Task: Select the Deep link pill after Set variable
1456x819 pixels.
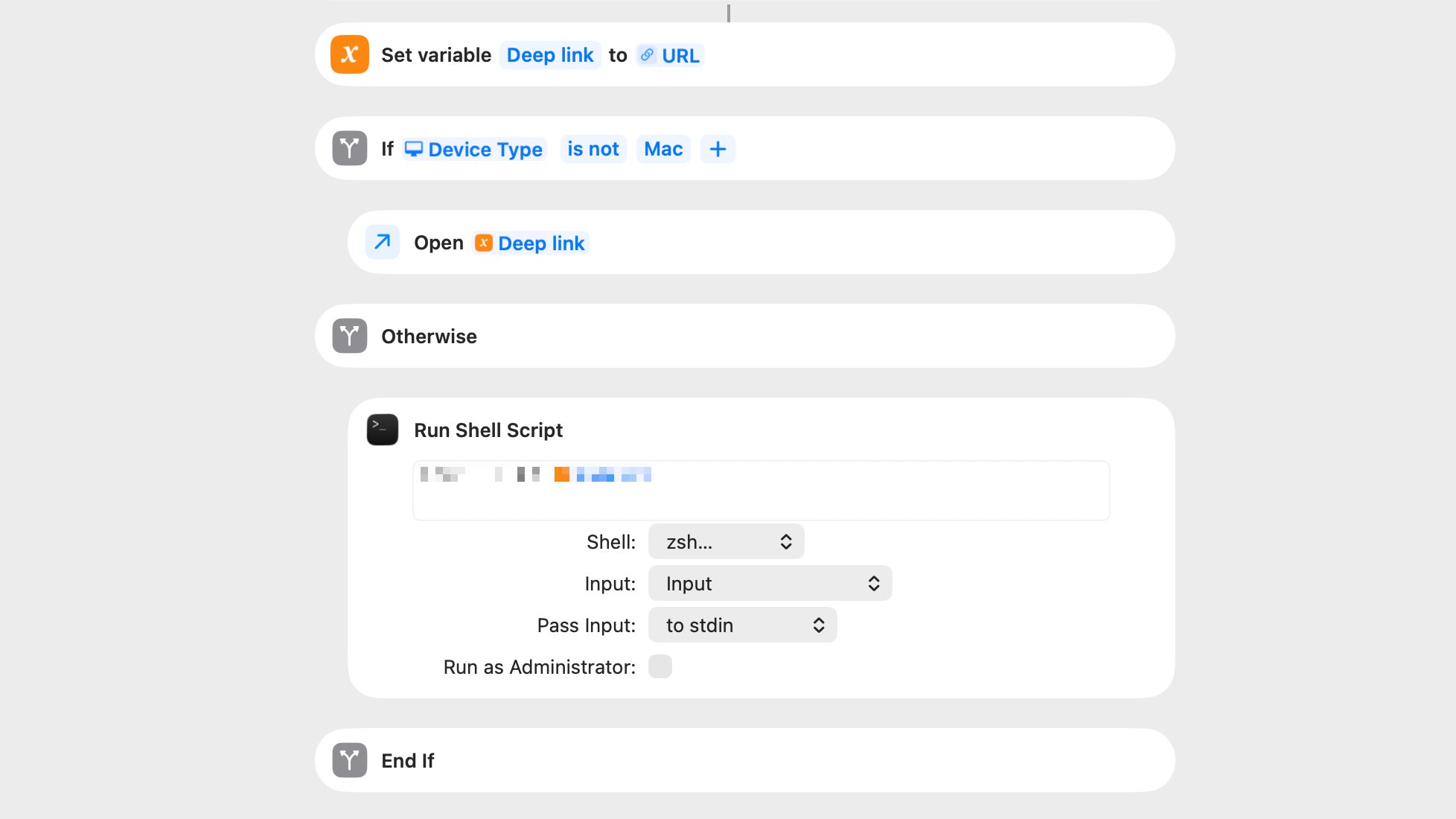Action: pos(550,55)
